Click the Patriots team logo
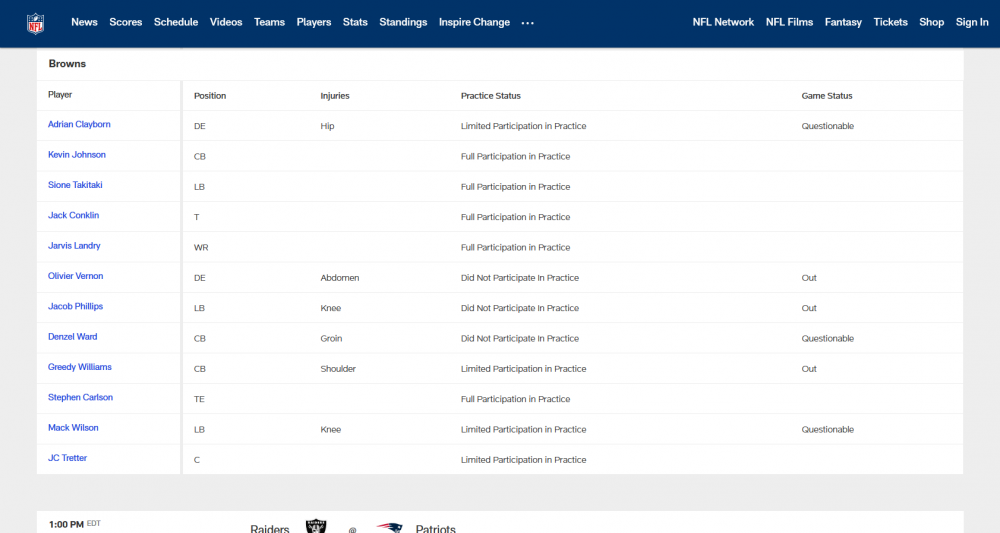The height and width of the screenshot is (533, 1000). [x=389, y=527]
